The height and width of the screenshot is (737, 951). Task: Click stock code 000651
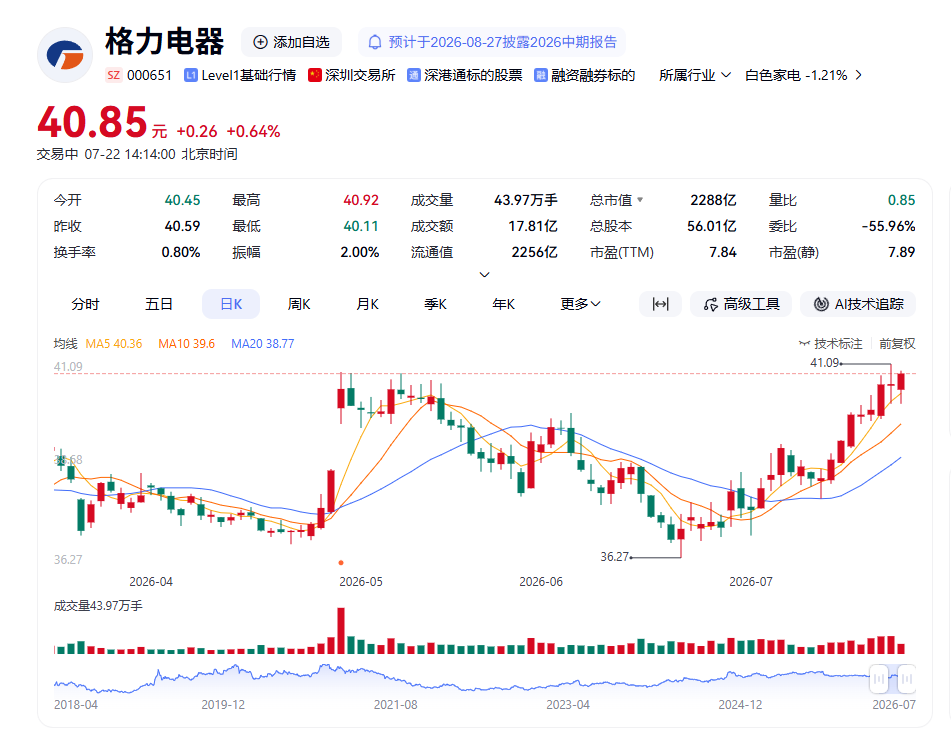tap(149, 75)
